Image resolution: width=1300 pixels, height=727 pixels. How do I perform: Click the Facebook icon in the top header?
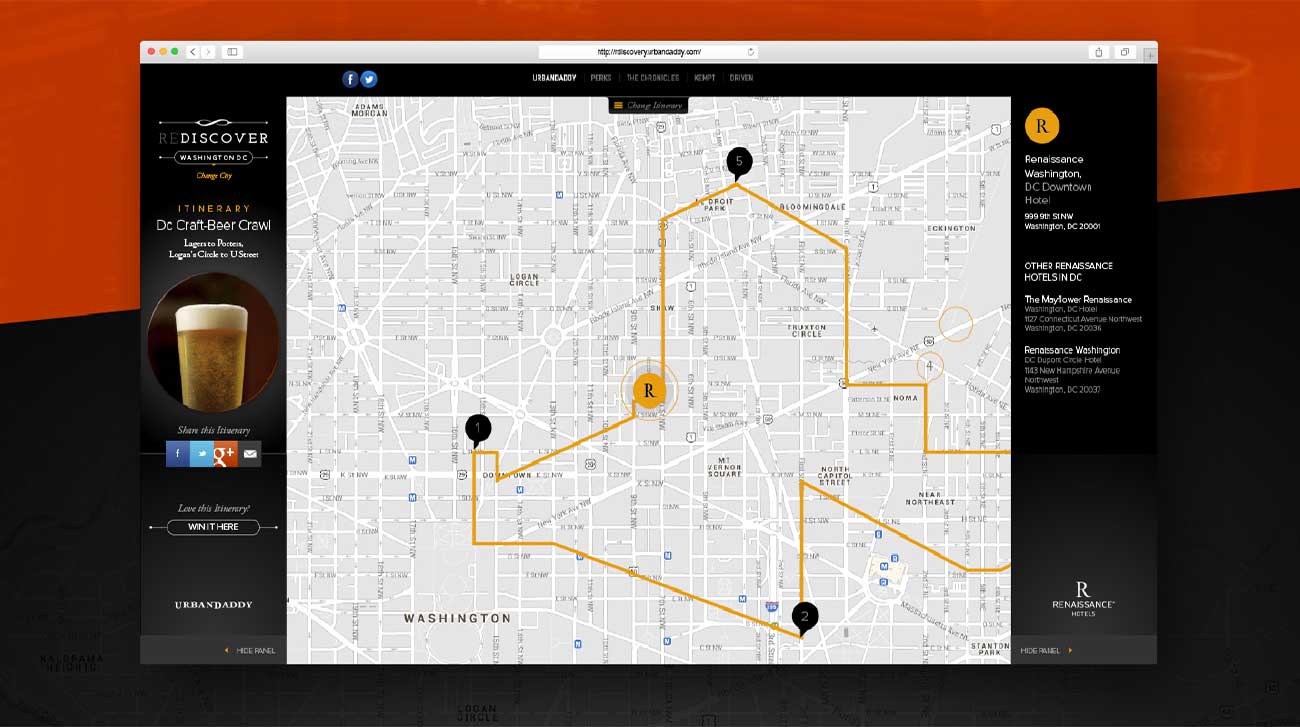coord(350,79)
